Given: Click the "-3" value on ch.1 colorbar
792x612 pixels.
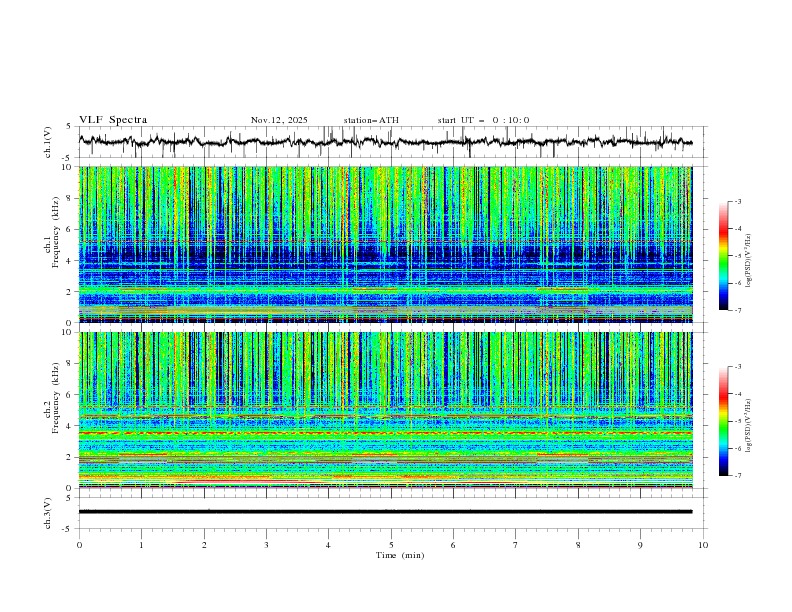Looking at the screenshot, I should (738, 201).
